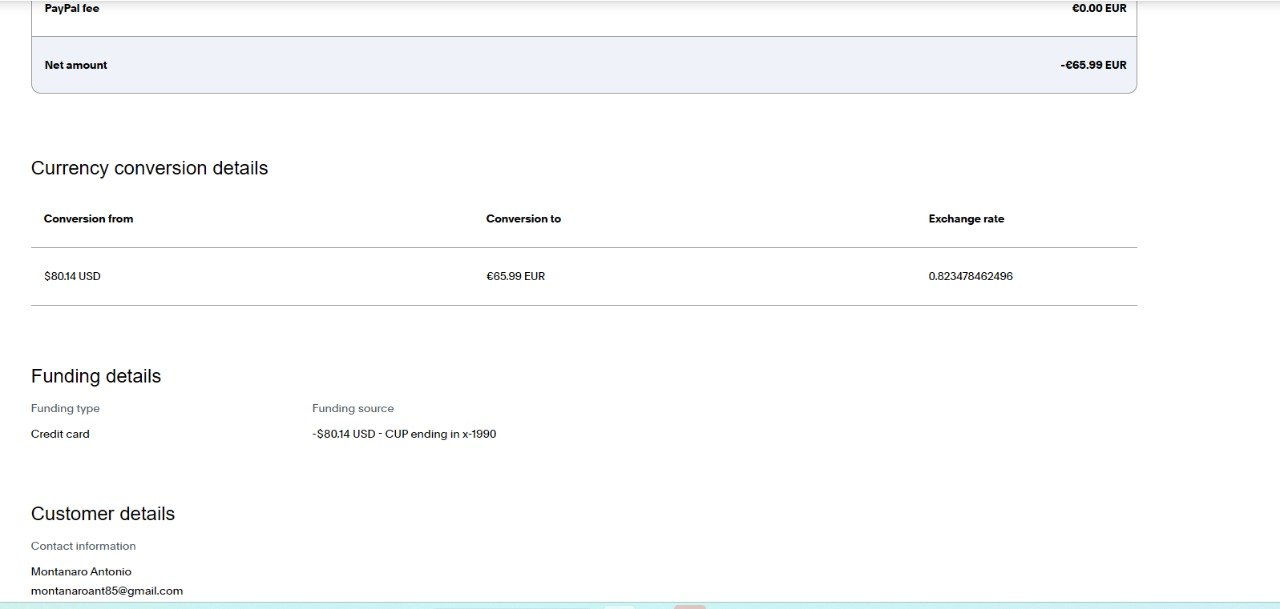
Task: Click the montanaroant85@gmail.com email address
Action: coord(107,591)
